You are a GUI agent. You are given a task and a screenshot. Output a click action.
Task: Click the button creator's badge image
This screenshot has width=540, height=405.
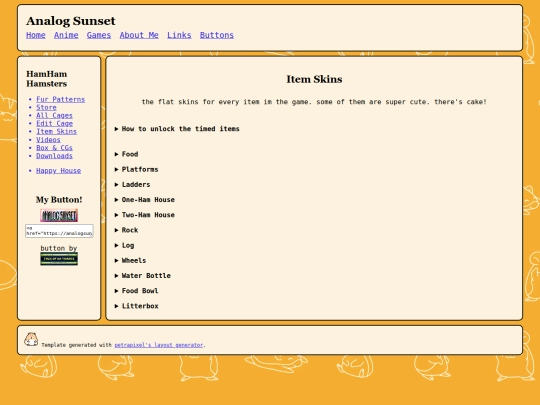tap(59, 259)
